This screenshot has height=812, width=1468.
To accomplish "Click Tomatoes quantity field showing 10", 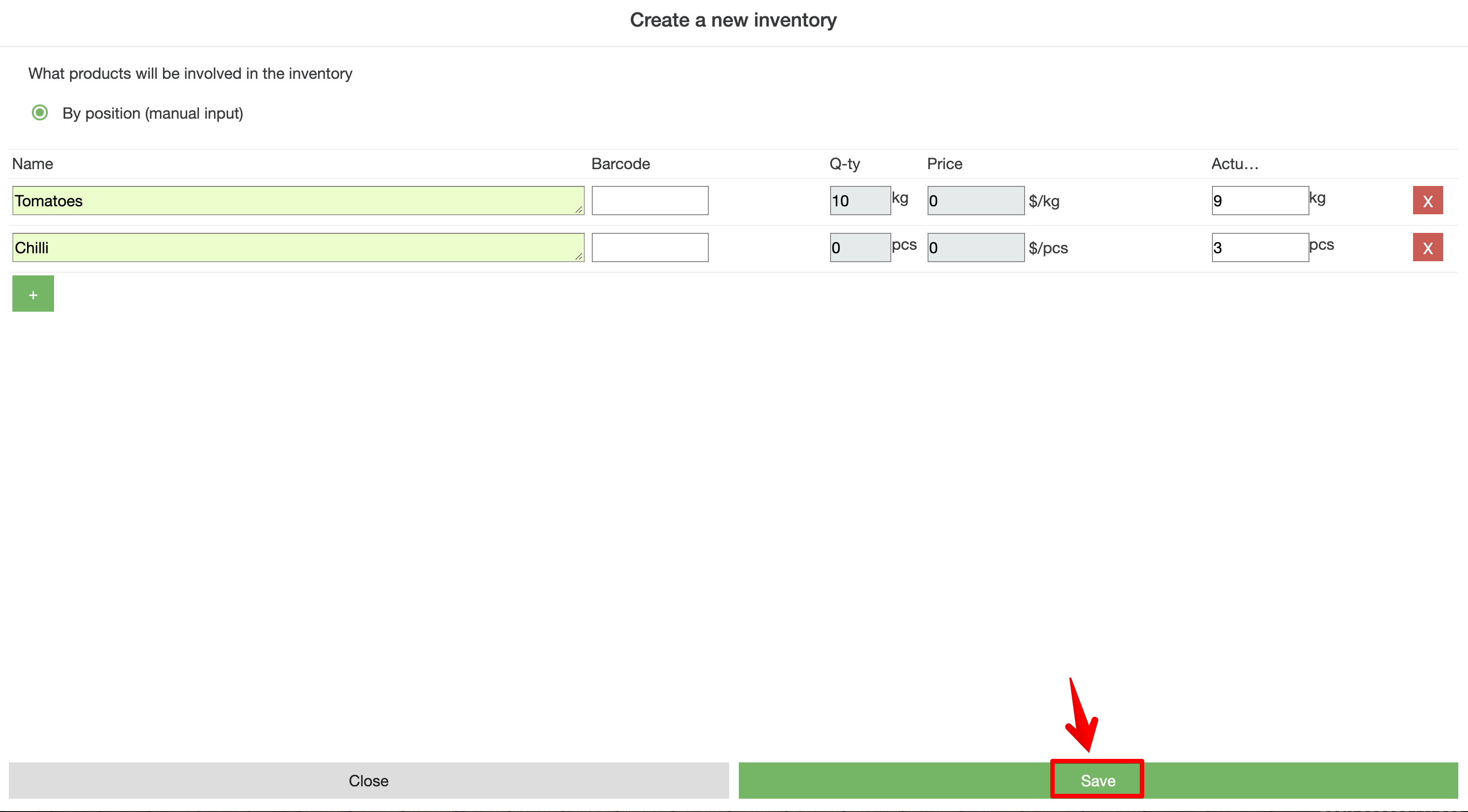I will tap(859, 201).
